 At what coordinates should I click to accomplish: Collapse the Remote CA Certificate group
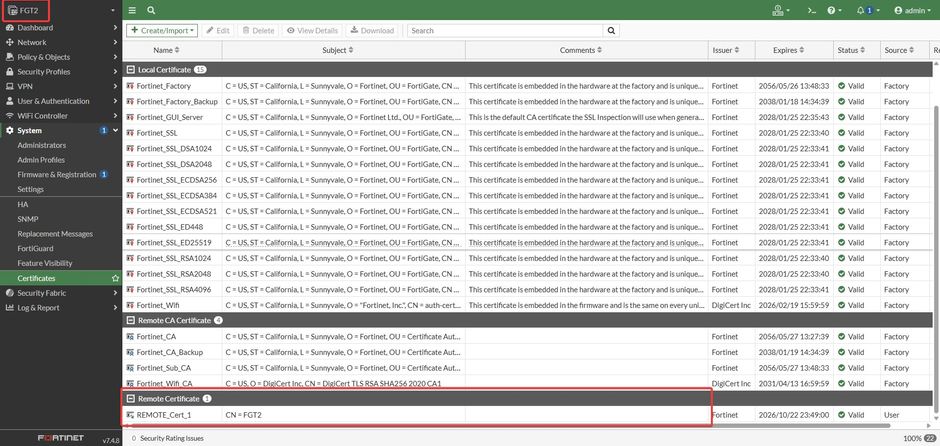click(131, 321)
